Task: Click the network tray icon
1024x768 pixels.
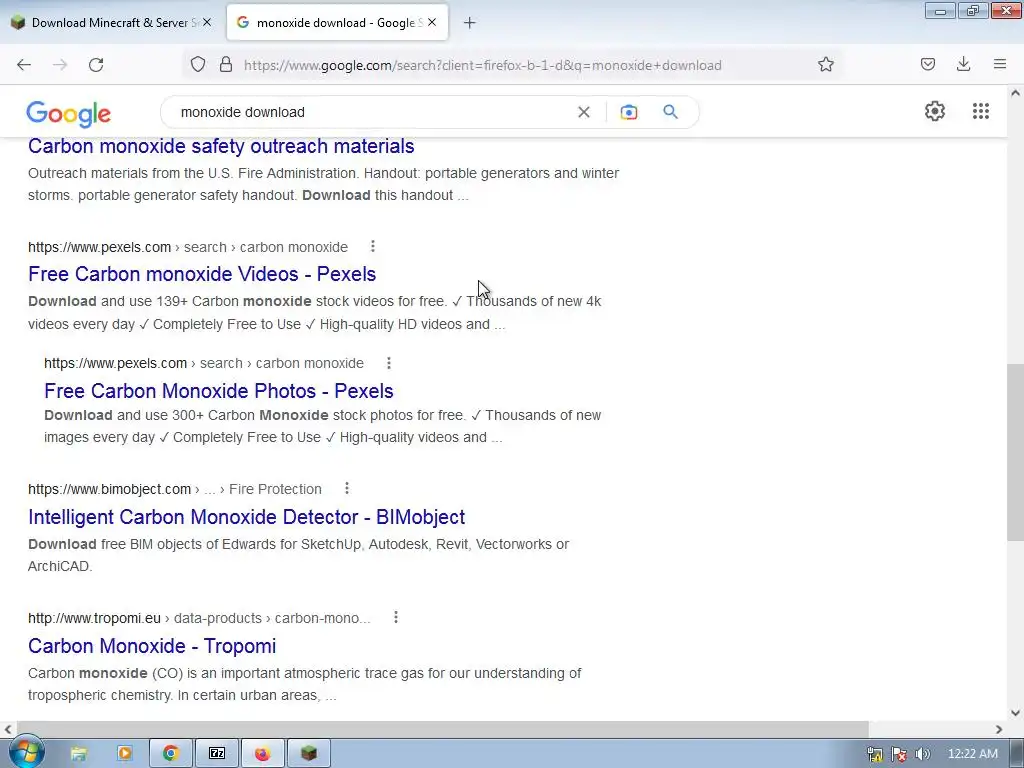Action: coord(874,754)
